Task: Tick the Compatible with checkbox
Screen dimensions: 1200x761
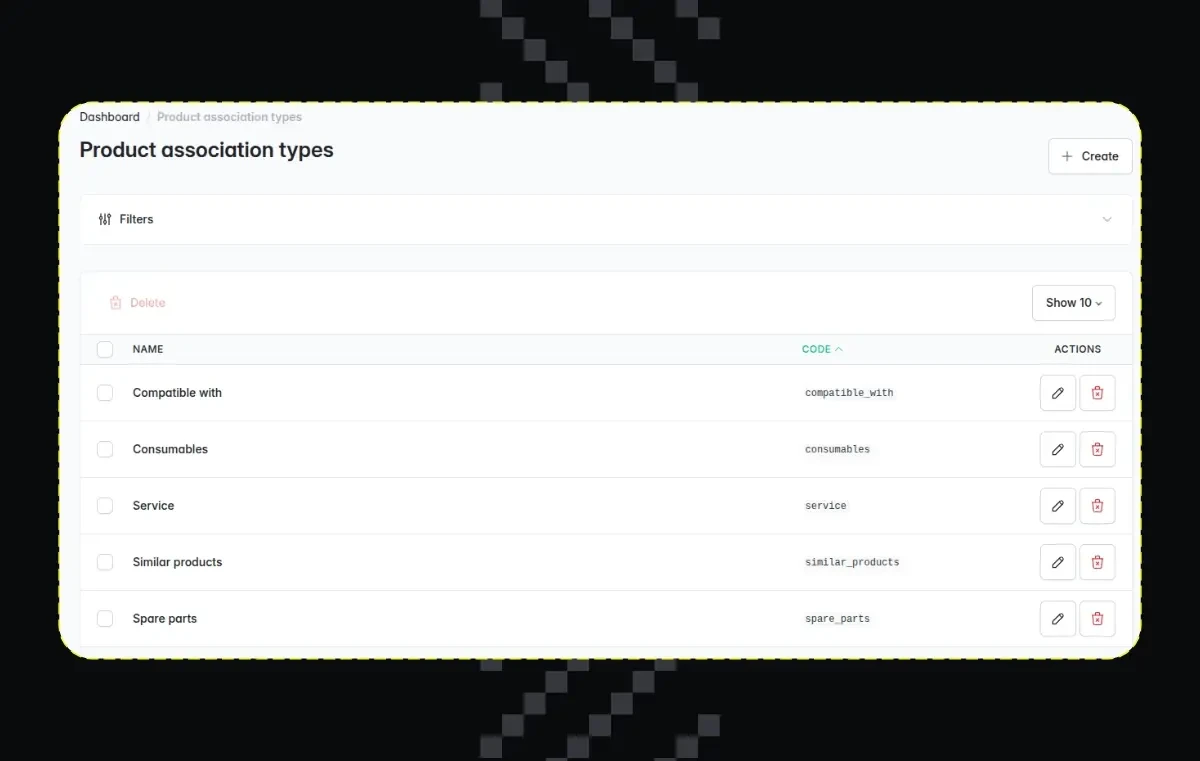Action: pyautogui.click(x=105, y=393)
